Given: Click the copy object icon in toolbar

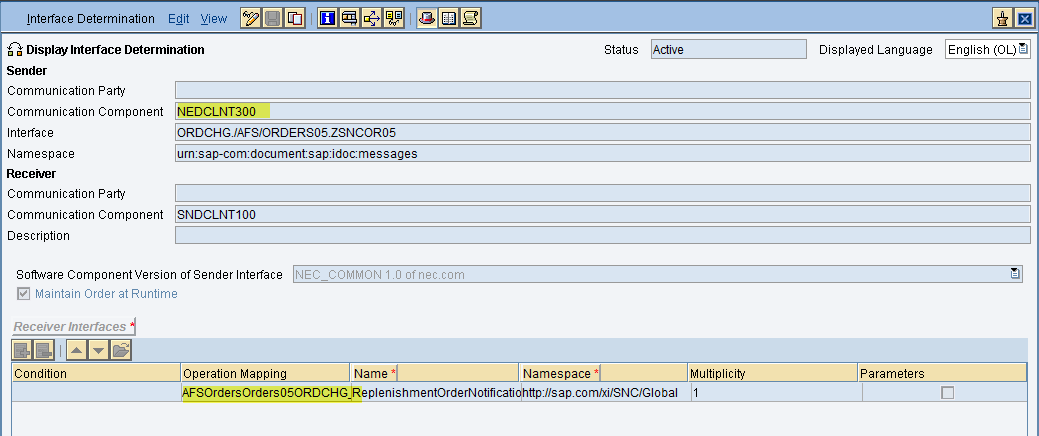Looking at the screenshot, I should (295, 18).
